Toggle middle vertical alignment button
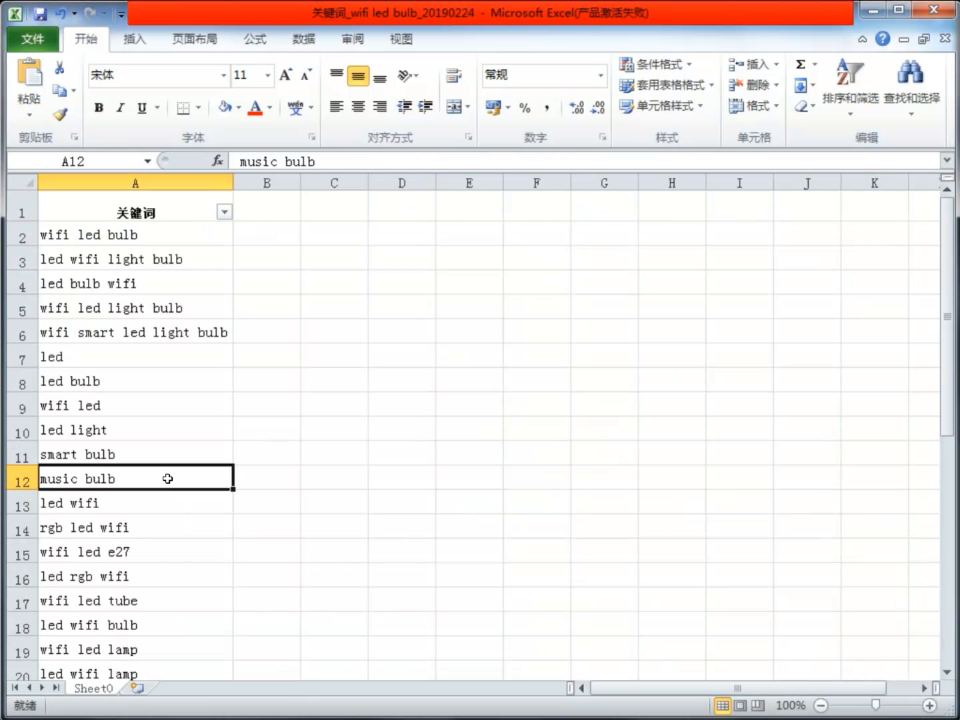Screen dimensions: 960x720 click(358, 76)
